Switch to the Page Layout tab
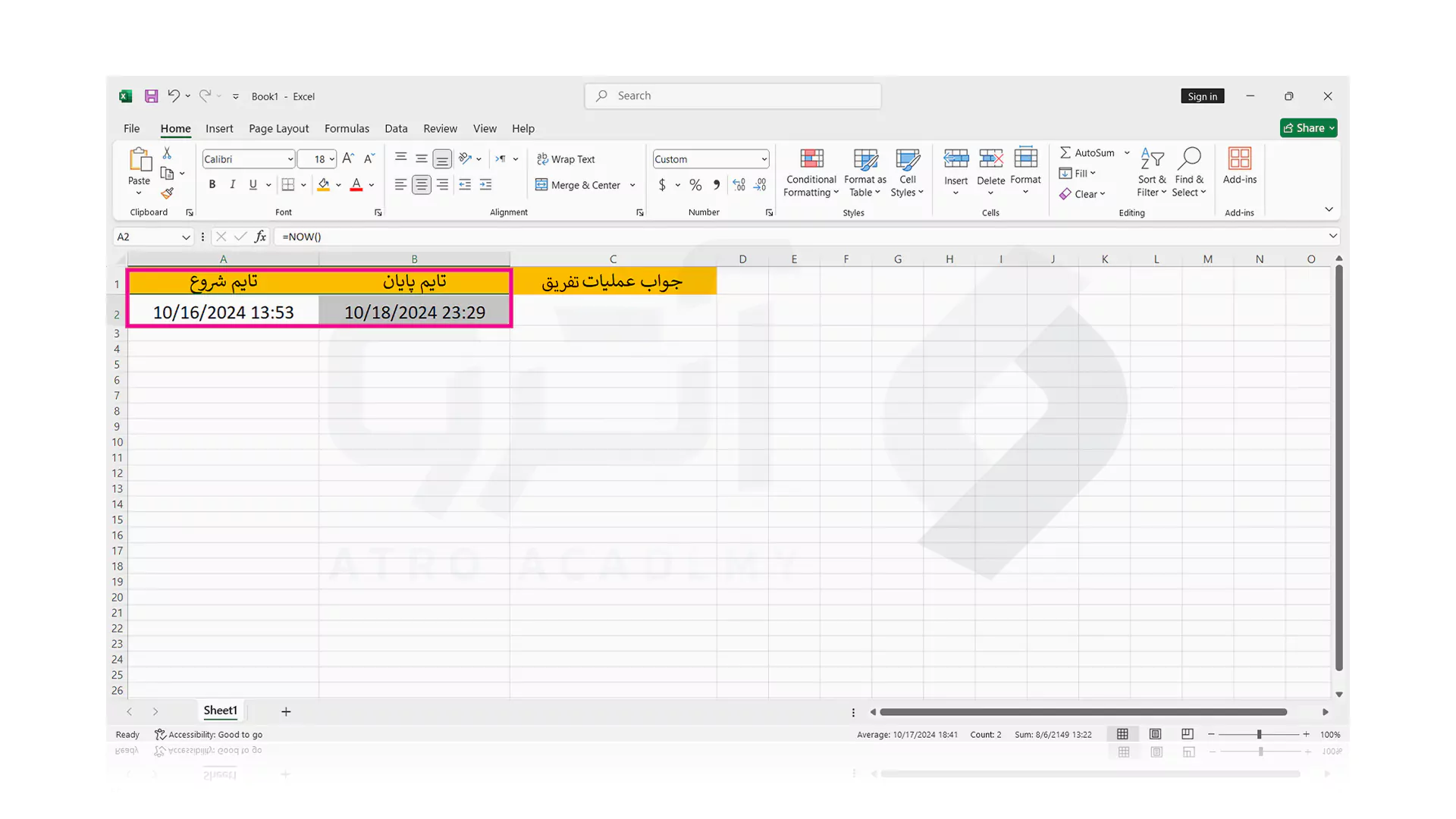Screen dimensions: 1456x819 coord(278,128)
